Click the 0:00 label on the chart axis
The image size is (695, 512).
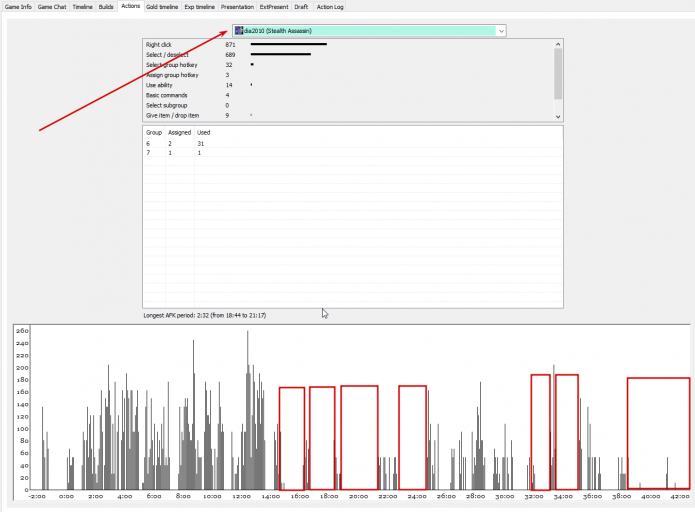pos(66,496)
